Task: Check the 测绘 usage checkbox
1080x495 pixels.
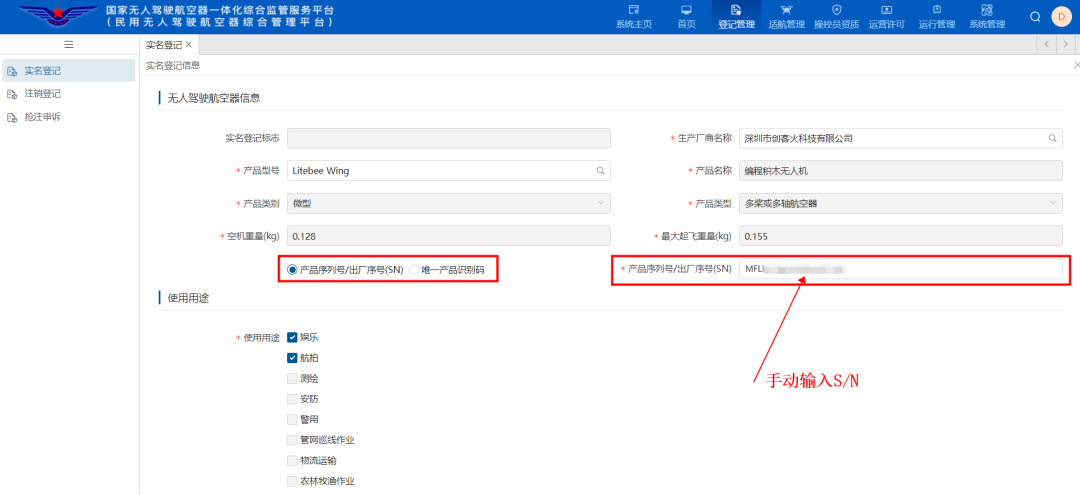Action: (x=293, y=379)
